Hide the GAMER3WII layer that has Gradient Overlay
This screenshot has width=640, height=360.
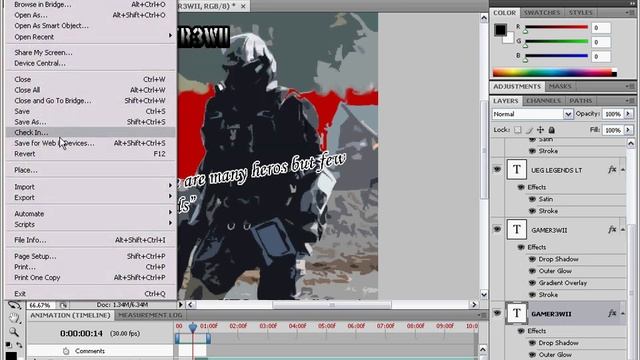[497, 229]
